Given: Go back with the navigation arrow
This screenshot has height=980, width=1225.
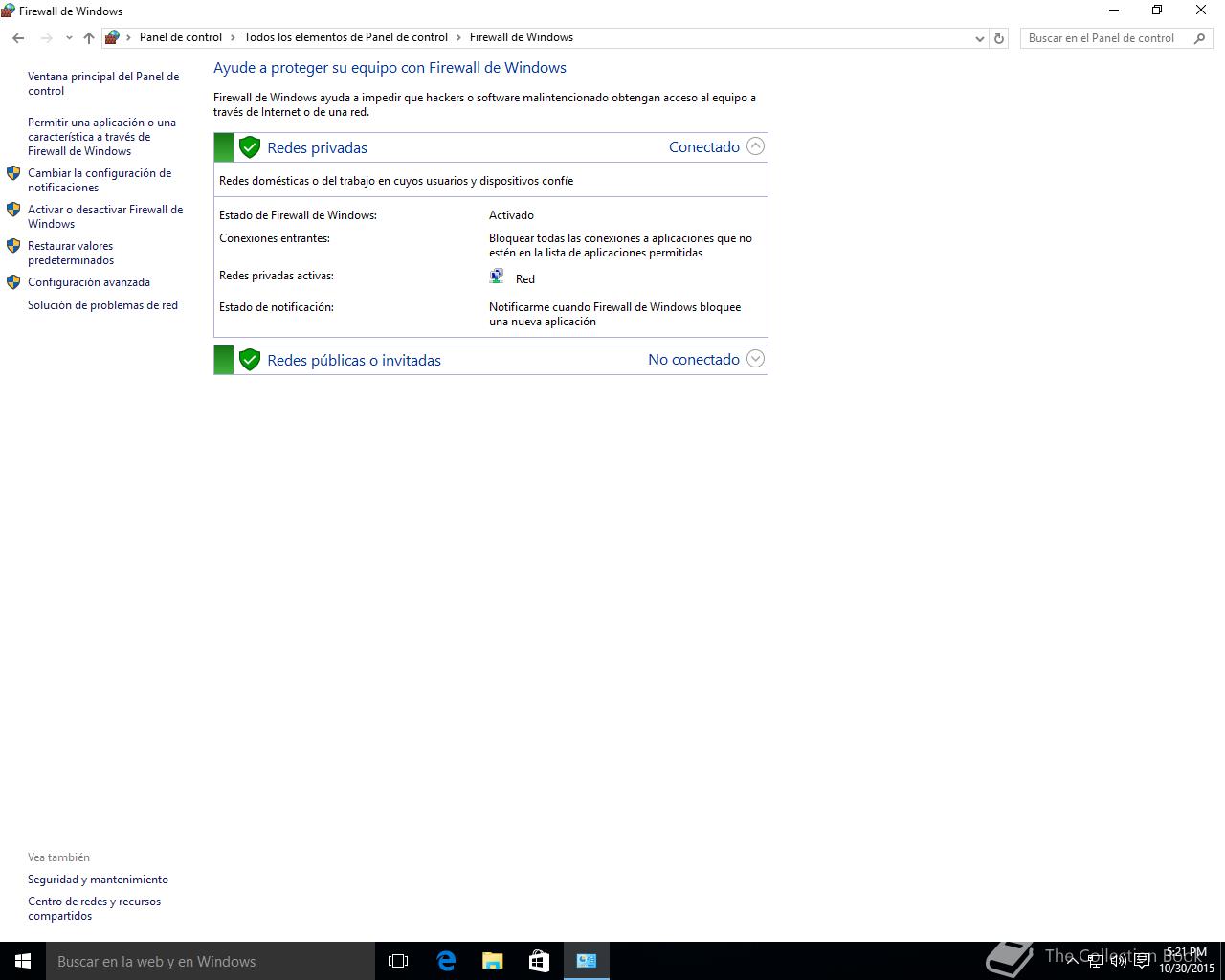Looking at the screenshot, I should [18, 38].
